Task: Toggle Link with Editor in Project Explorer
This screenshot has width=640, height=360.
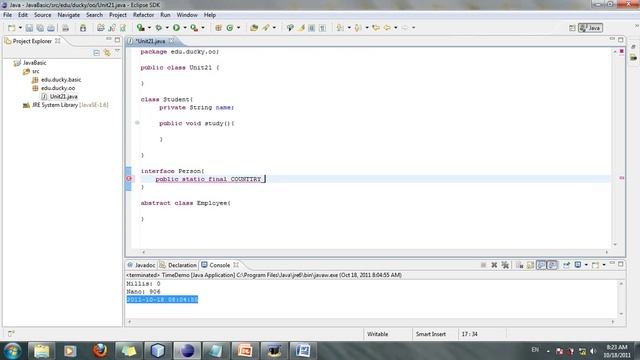Action: [107, 53]
